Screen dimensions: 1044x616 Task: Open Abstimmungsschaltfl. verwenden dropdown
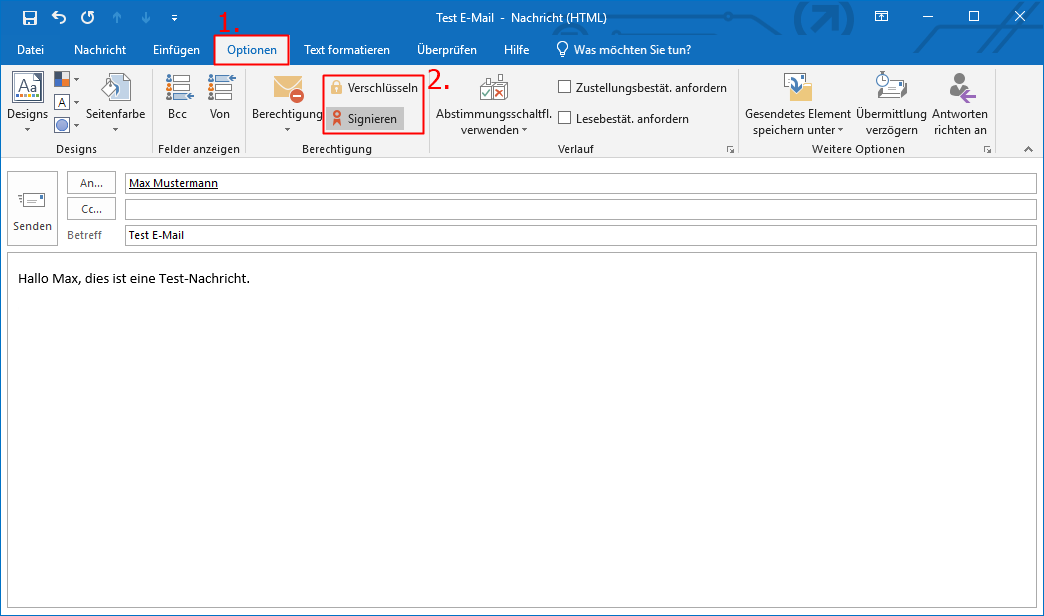pyautogui.click(x=493, y=112)
